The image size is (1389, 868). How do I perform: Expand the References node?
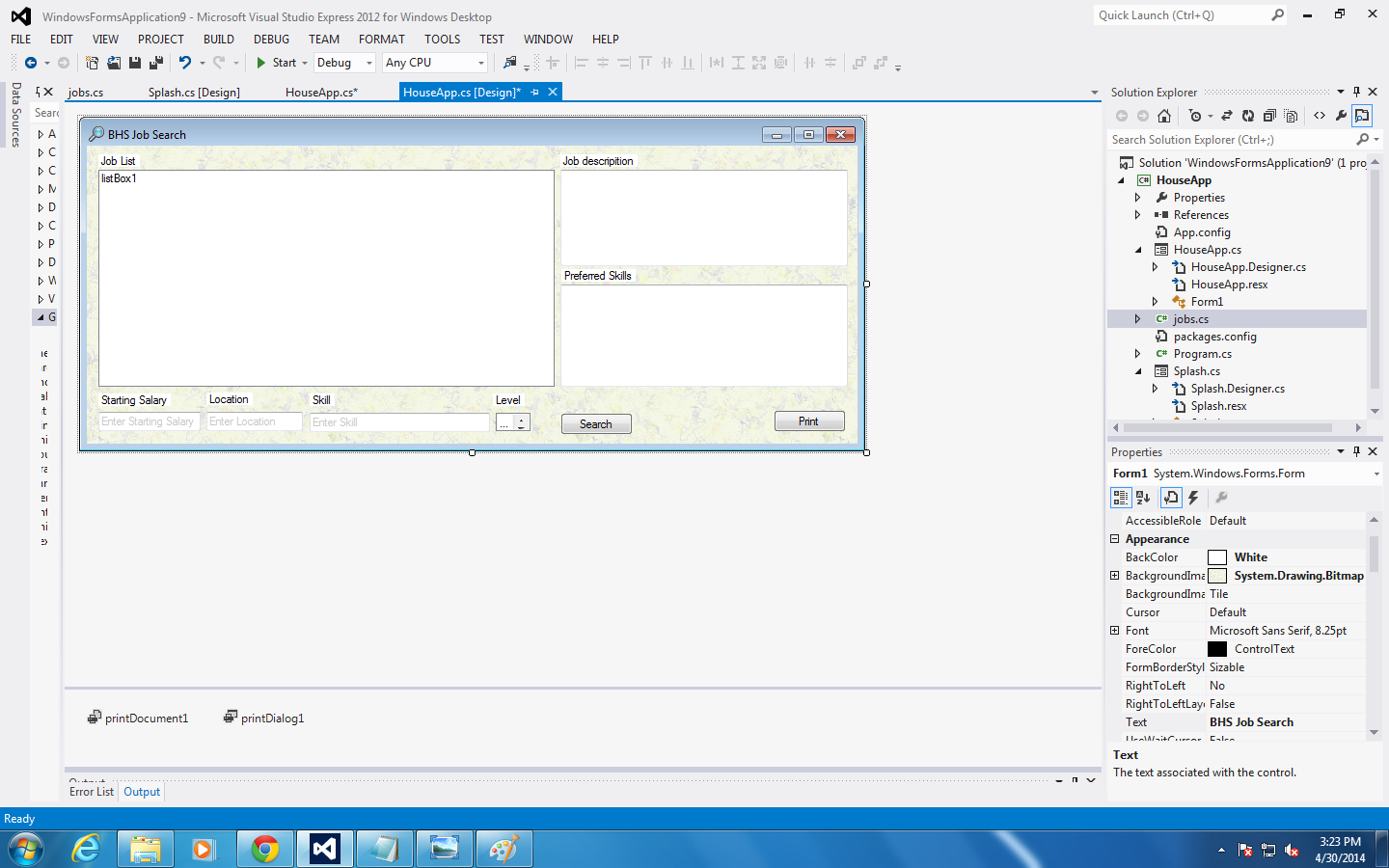tap(1138, 215)
